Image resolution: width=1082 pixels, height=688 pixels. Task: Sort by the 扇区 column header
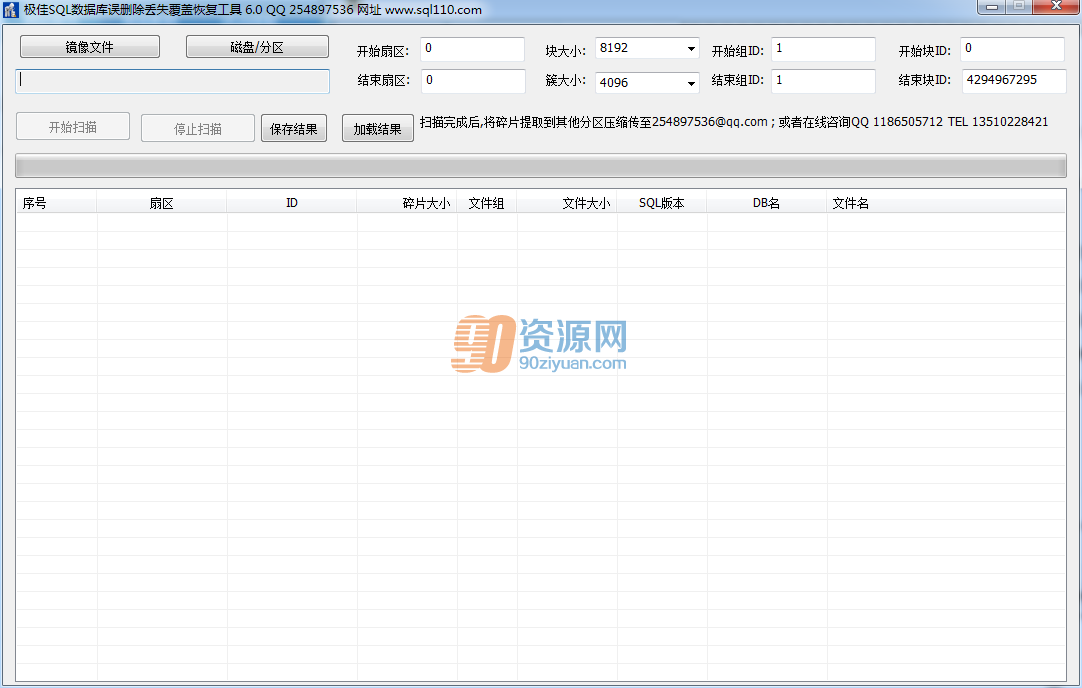(x=161, y=203)
